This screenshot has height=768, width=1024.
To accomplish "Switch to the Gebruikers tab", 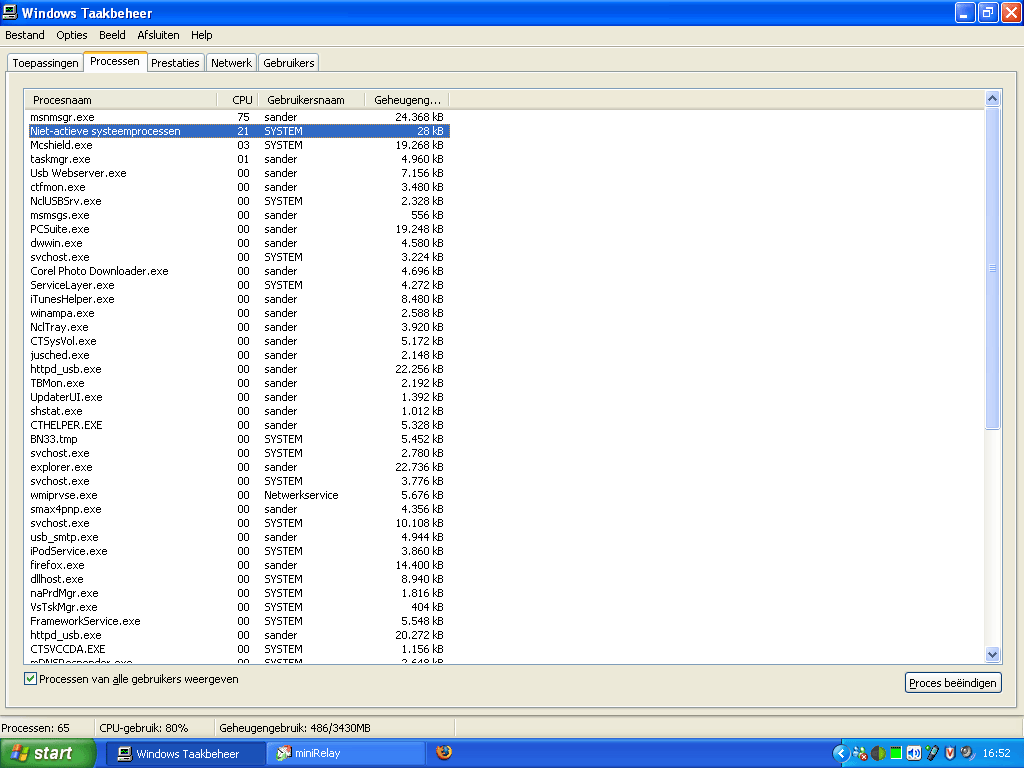I will click(x=289, y=63).
